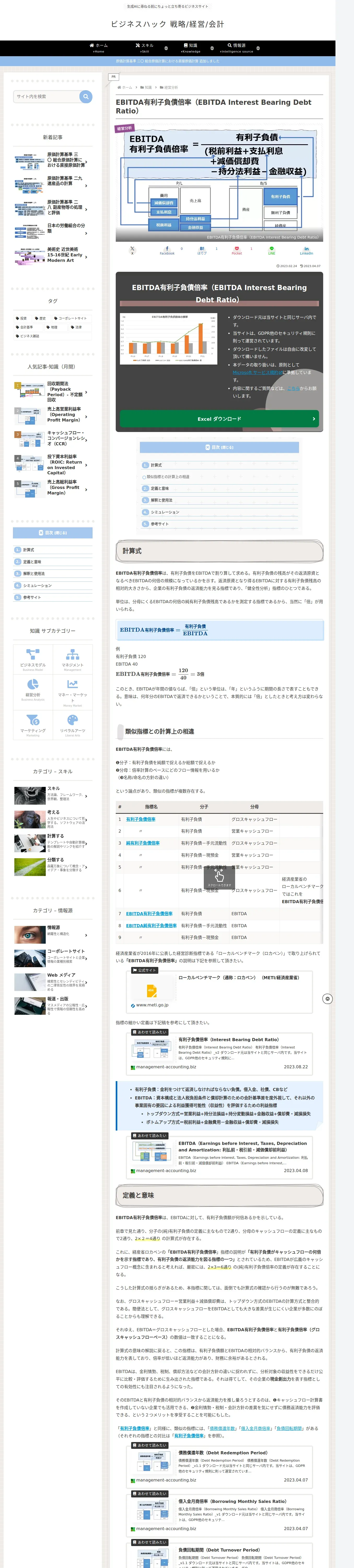Screen dimensions: 354x1568
Task: Save the article to Pocket
Action: [x=237, y=250]
